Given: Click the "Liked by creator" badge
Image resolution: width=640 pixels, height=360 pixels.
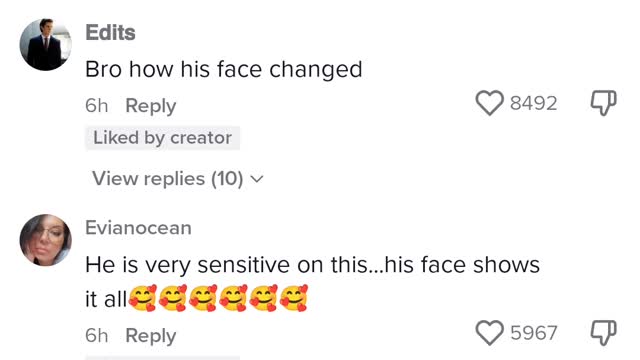Looking at the screenshot, I should click(x=162, y=138).
